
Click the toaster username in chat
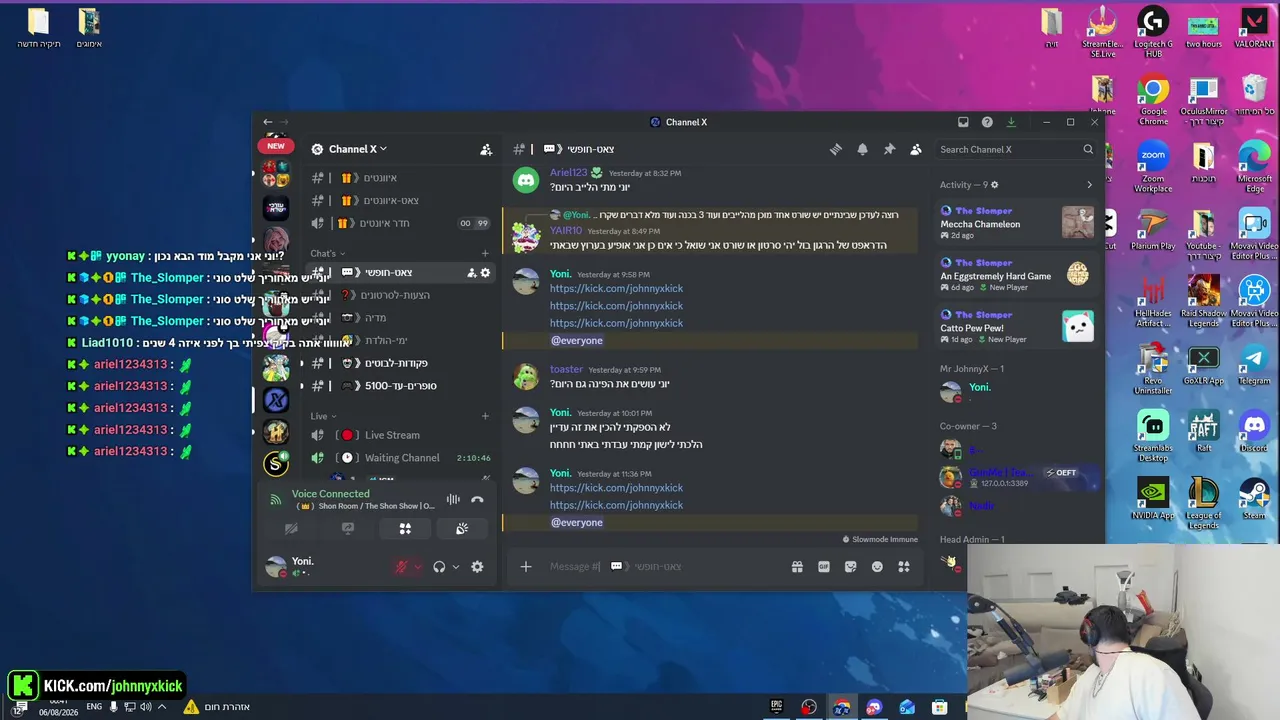click(x=566, y=370)
